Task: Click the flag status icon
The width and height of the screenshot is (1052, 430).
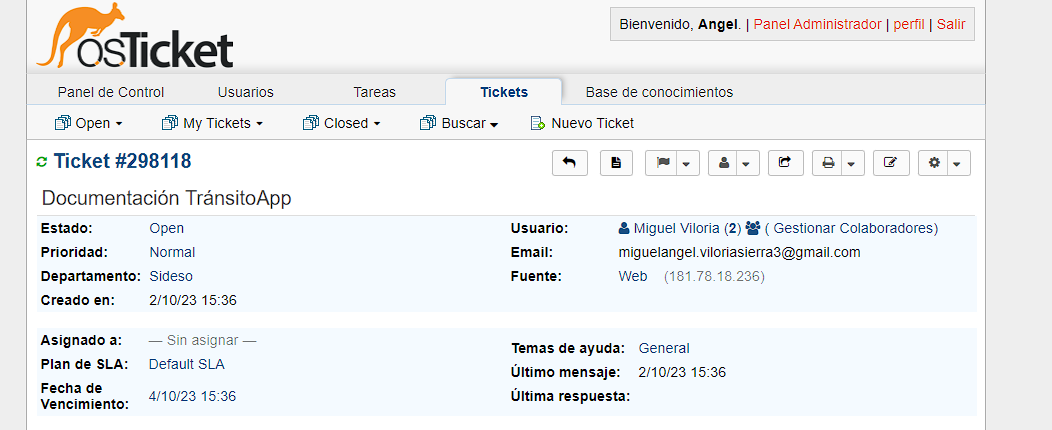Action: 662,163
